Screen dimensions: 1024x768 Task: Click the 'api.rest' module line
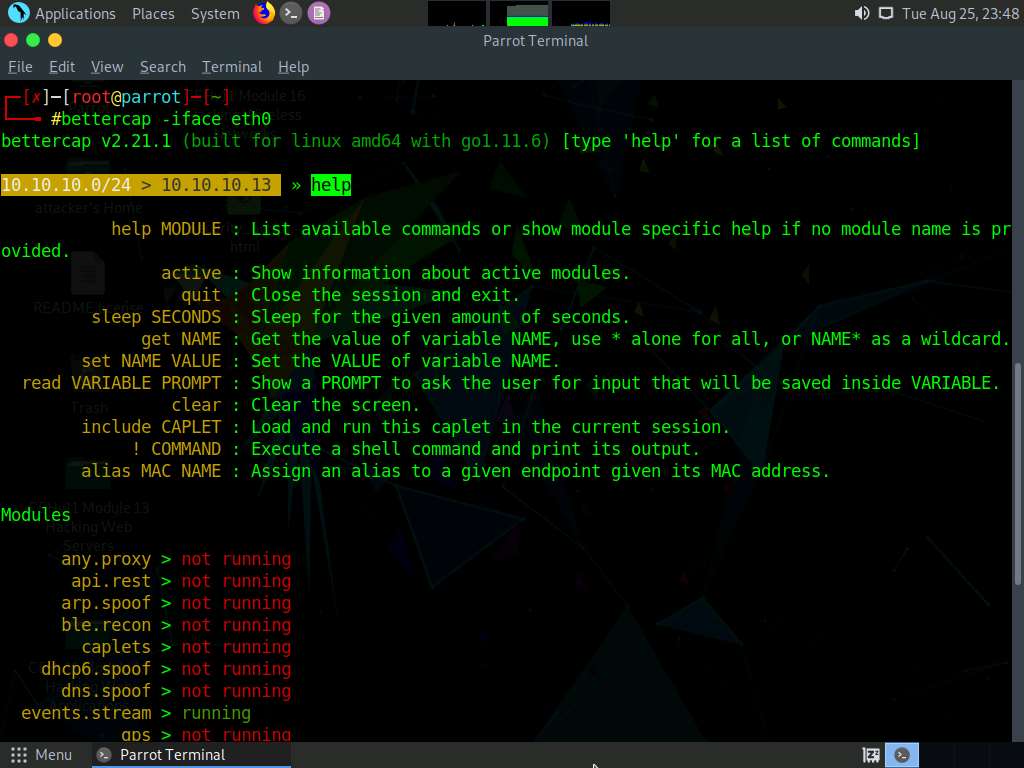[181, 581]
